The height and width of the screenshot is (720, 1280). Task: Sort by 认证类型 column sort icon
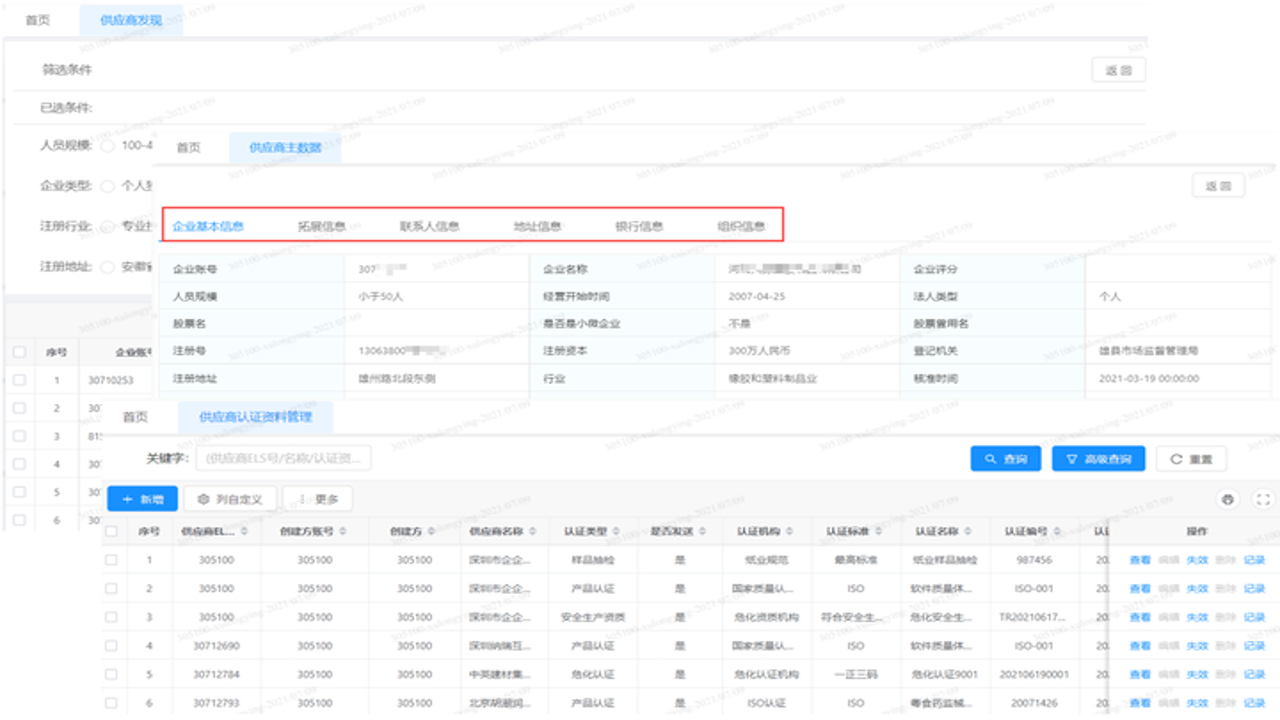[x=616, y=532]
